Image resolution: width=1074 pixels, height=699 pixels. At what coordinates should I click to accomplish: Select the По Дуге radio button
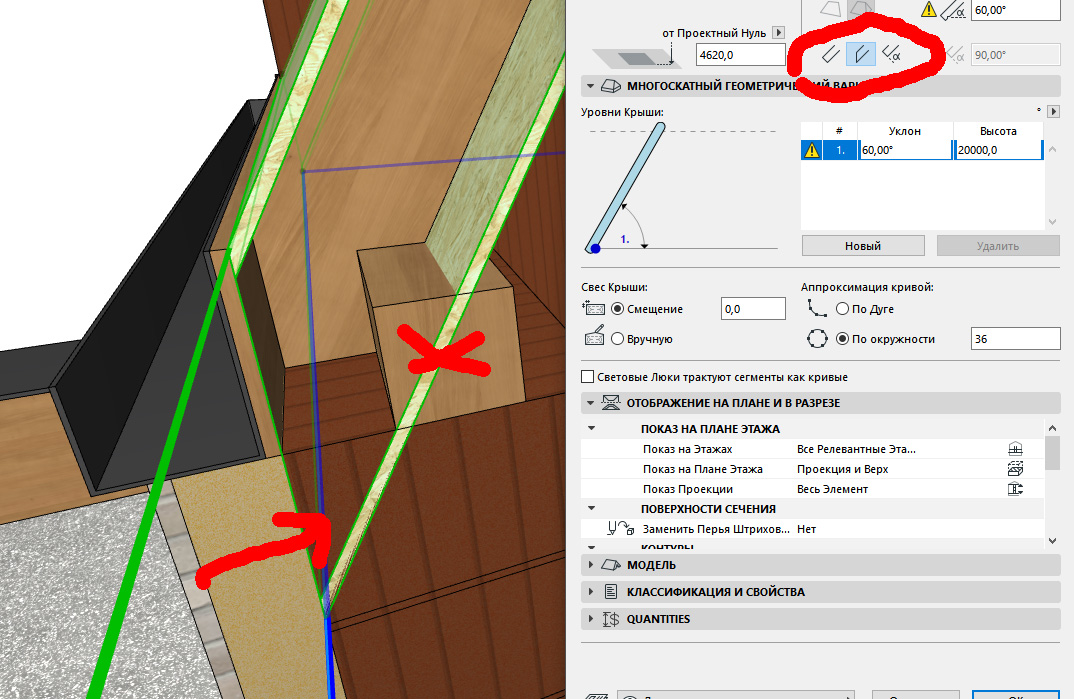click(x=842, y=309)
